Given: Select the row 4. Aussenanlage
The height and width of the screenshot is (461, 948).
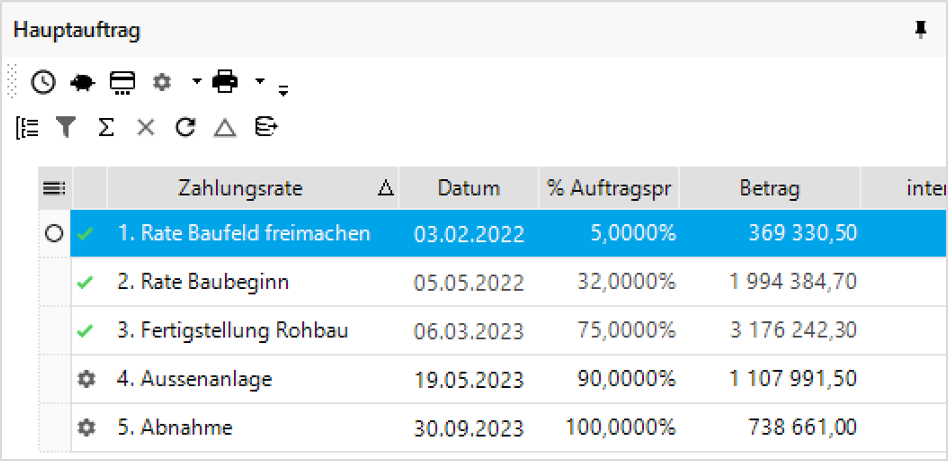Looking at the screenshot, I should [508, 379].
